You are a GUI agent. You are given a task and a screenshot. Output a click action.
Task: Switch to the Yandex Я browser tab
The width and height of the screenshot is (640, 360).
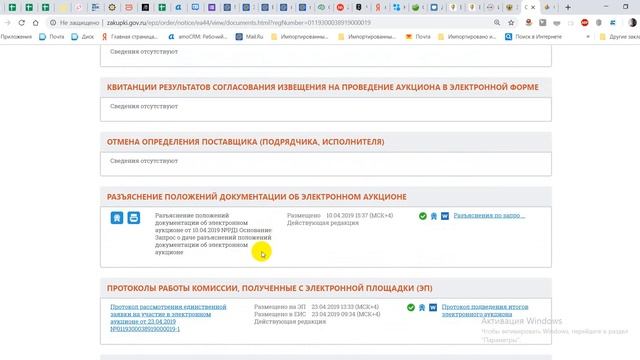point(378,7)
